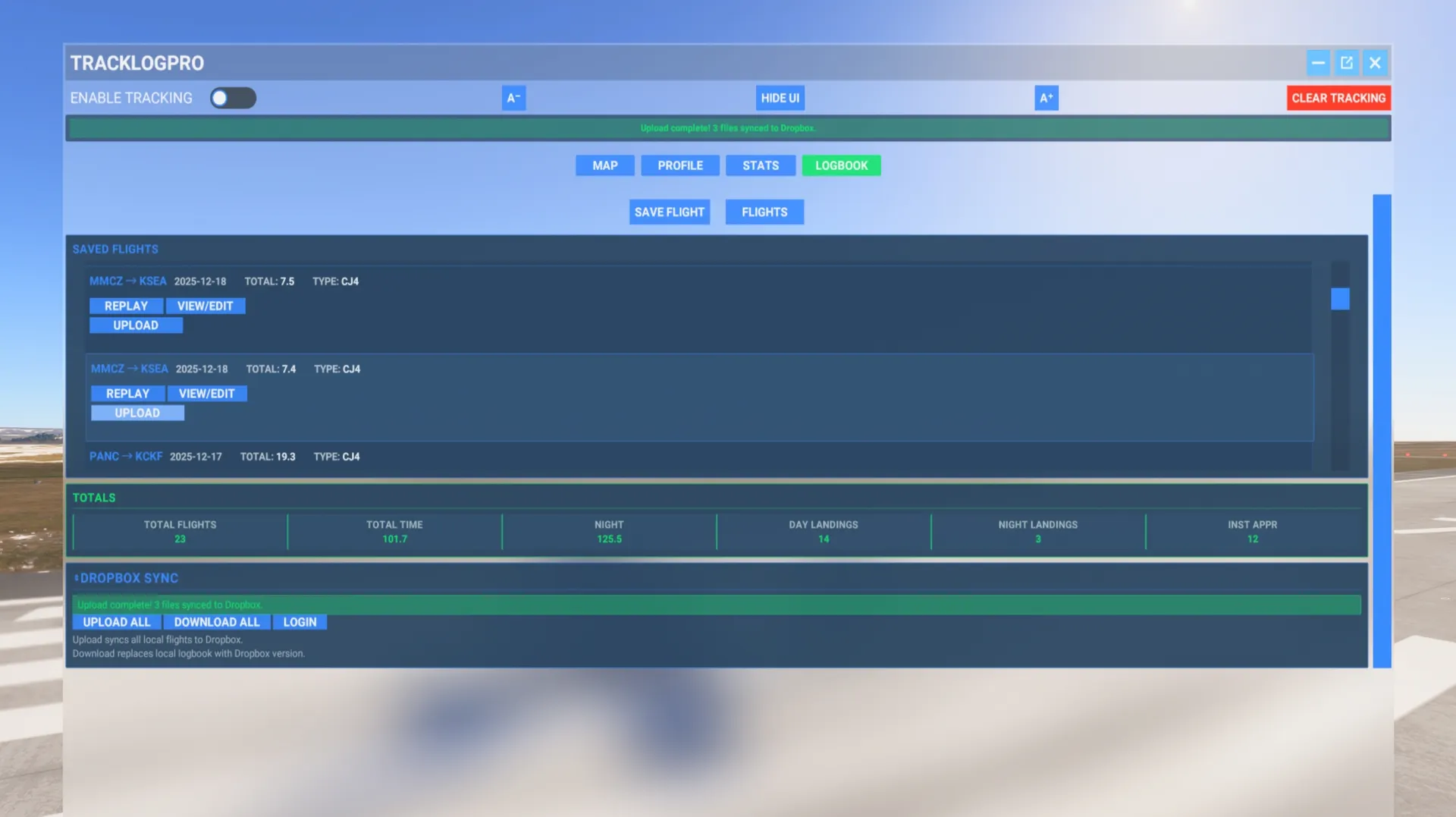Open the Logbook tab
Viewport: 1456px width, 817px height.
click(x=841, y=165)
